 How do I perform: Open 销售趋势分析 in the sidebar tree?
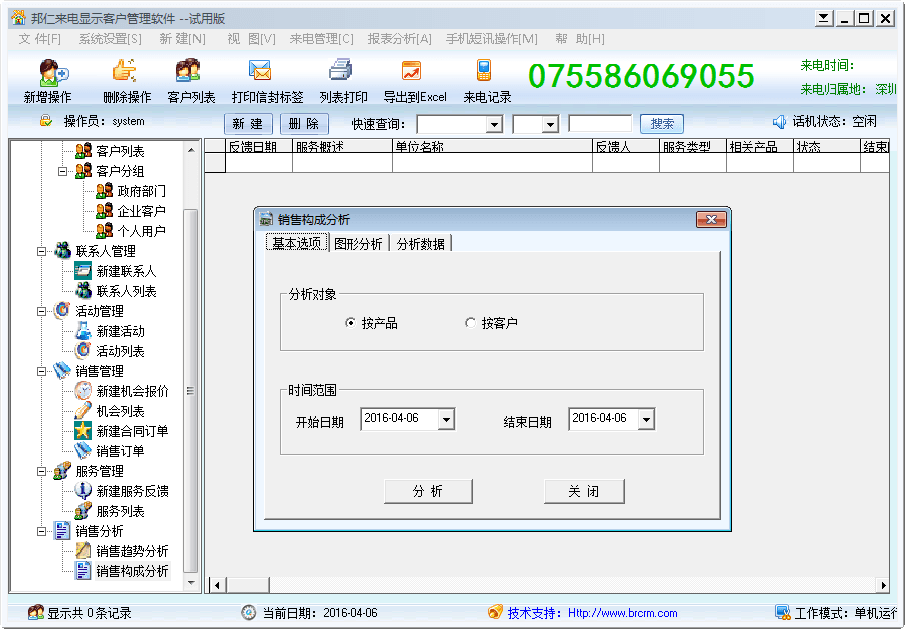pos(132,551)
